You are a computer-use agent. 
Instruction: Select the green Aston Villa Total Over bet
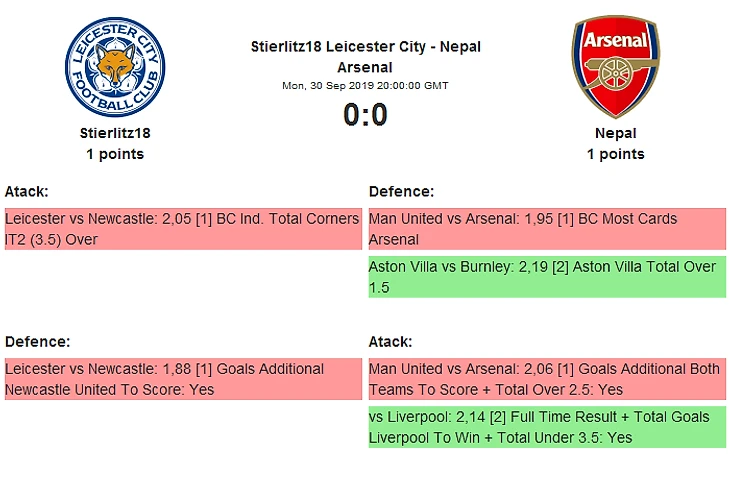point(546,277)
